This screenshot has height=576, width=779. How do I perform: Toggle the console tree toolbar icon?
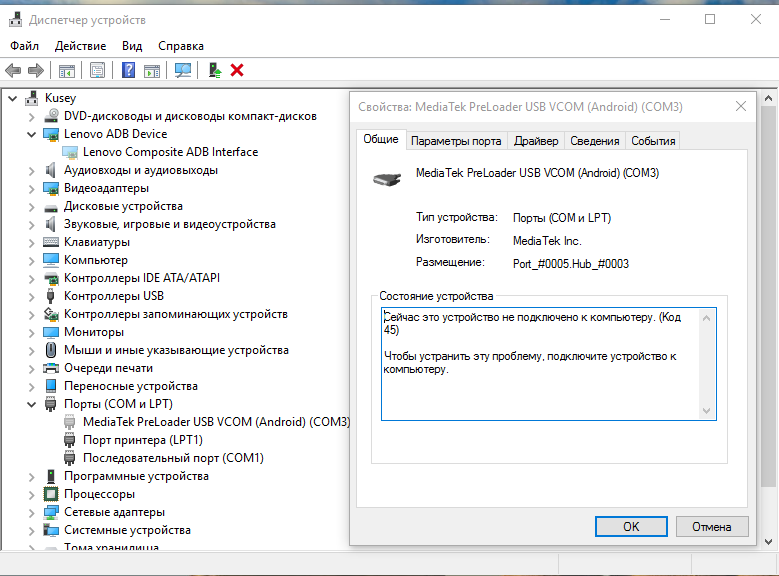(67, 71)
